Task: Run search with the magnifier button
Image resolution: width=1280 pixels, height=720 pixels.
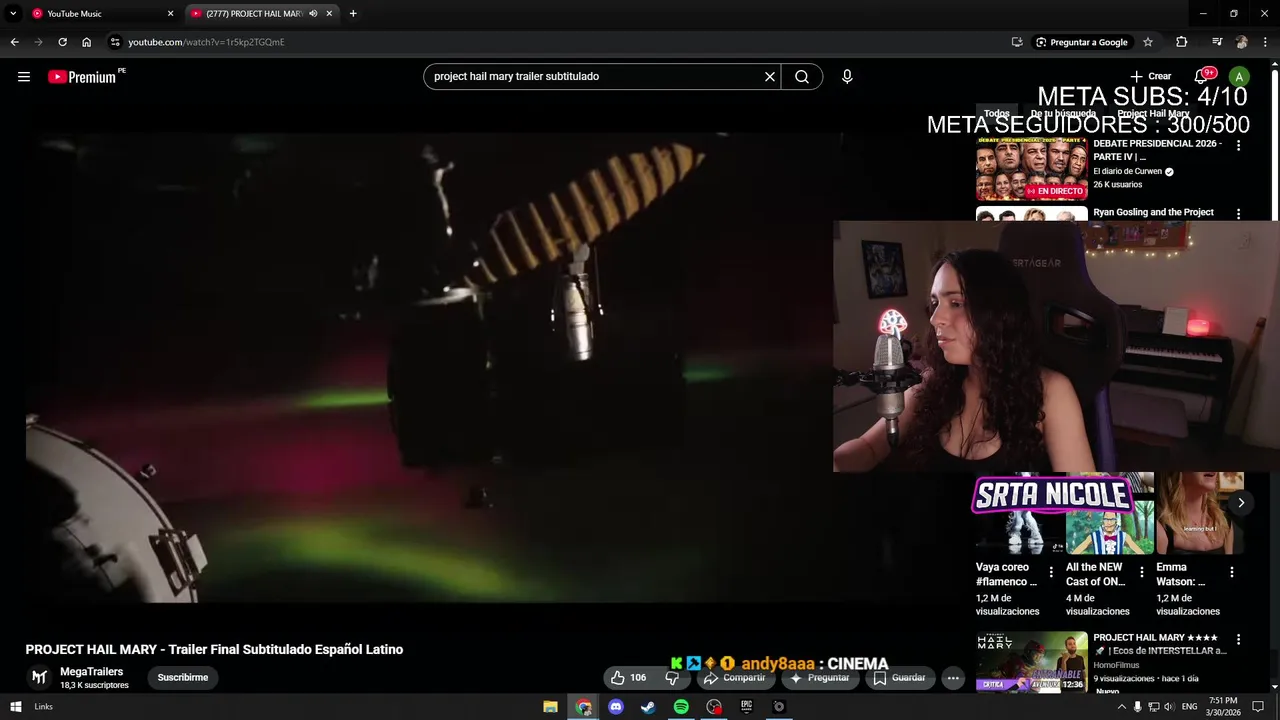Action: tap(802, 76)
